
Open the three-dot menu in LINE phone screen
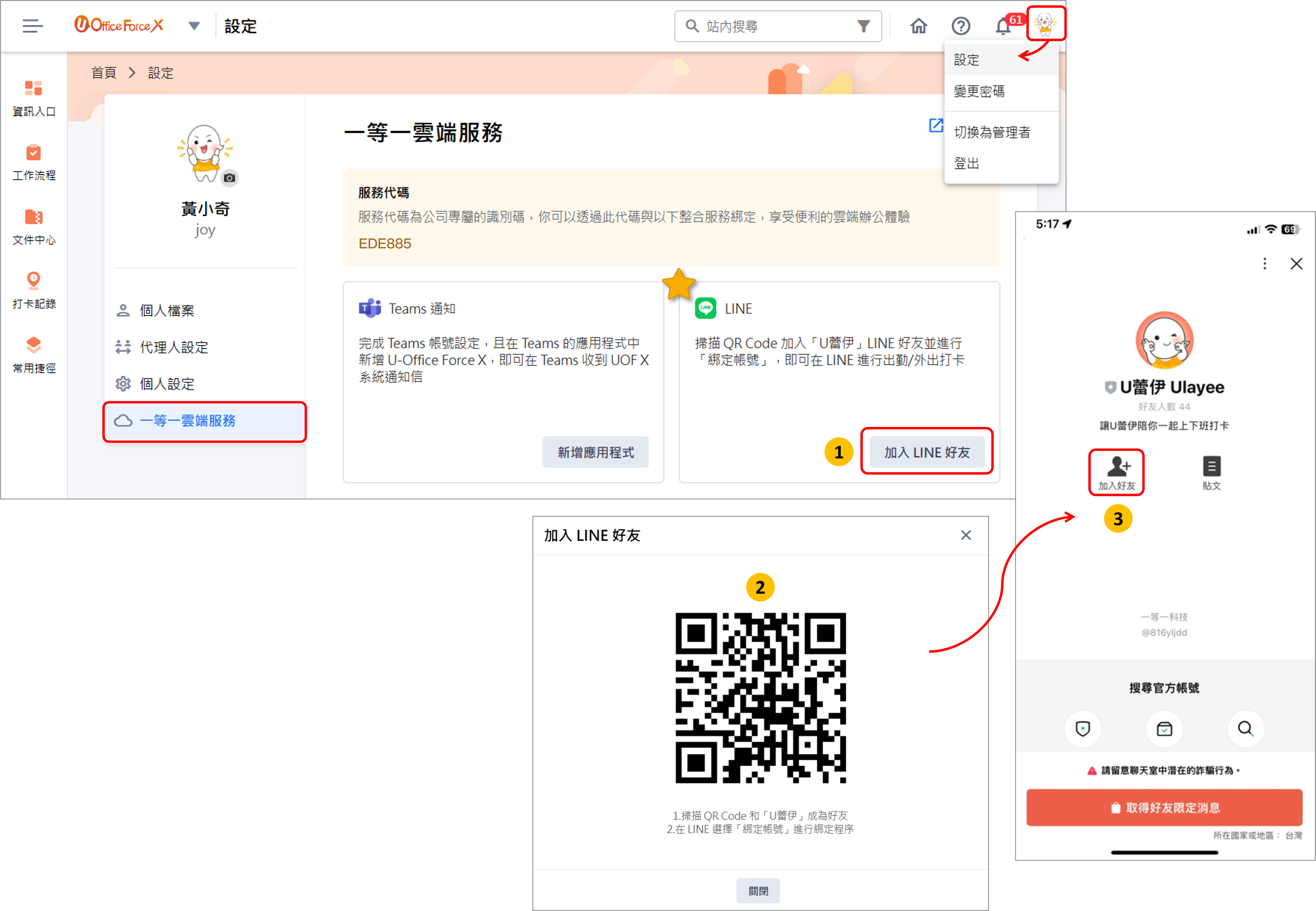pos(1265,264)
